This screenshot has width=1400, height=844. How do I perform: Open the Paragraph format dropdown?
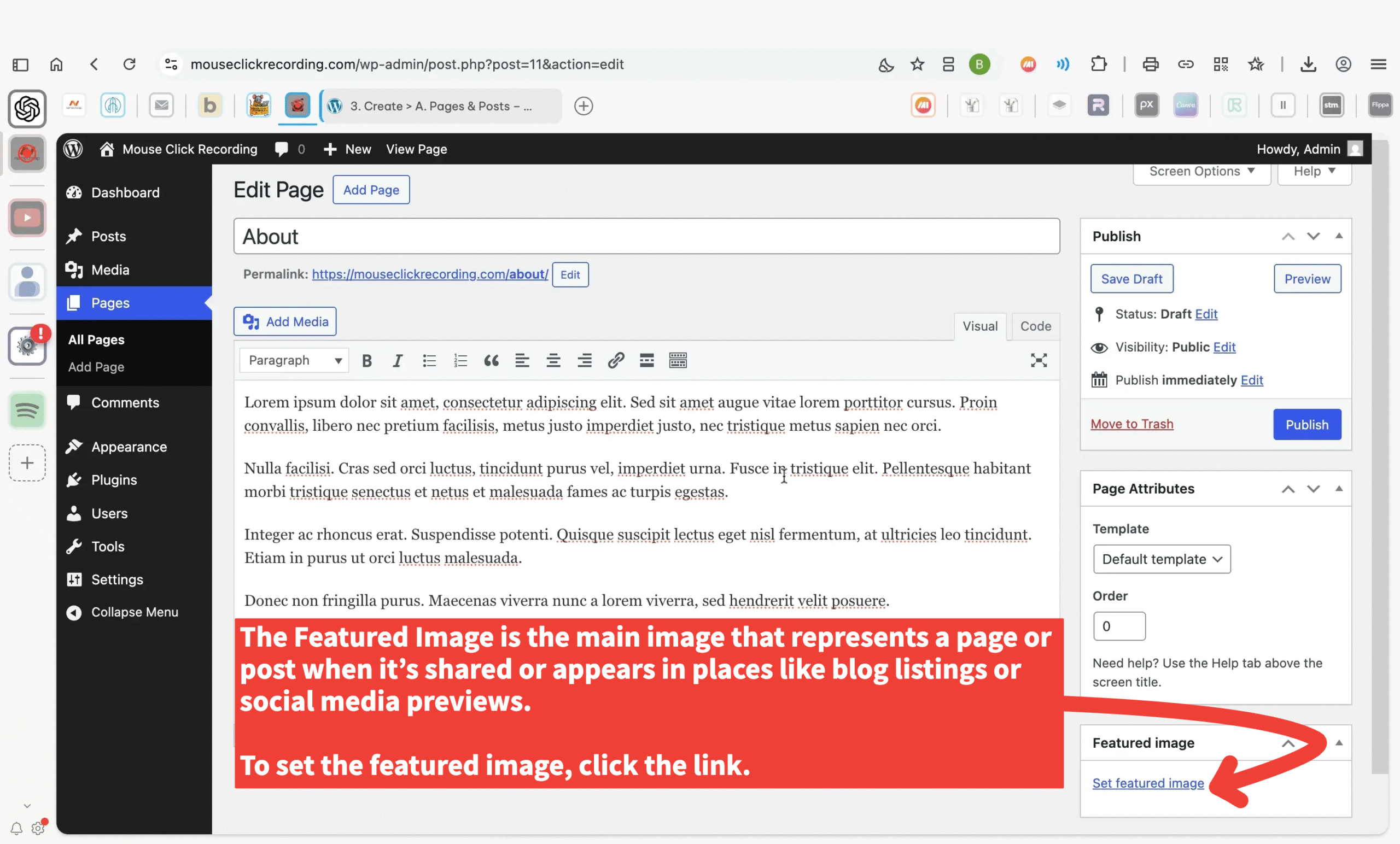tap(294, 361)
